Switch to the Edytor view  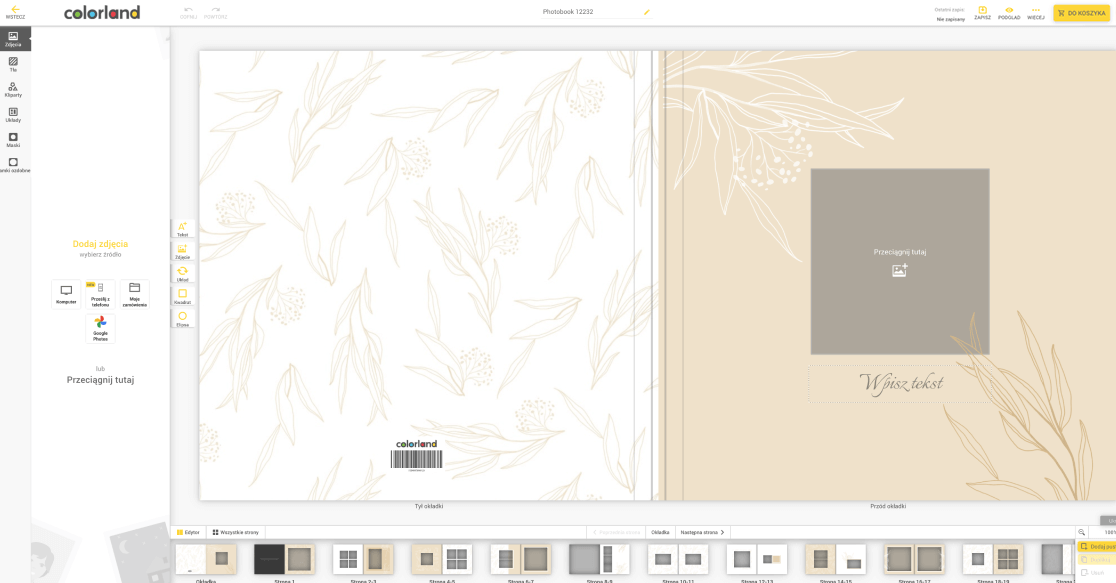[189, 532]
